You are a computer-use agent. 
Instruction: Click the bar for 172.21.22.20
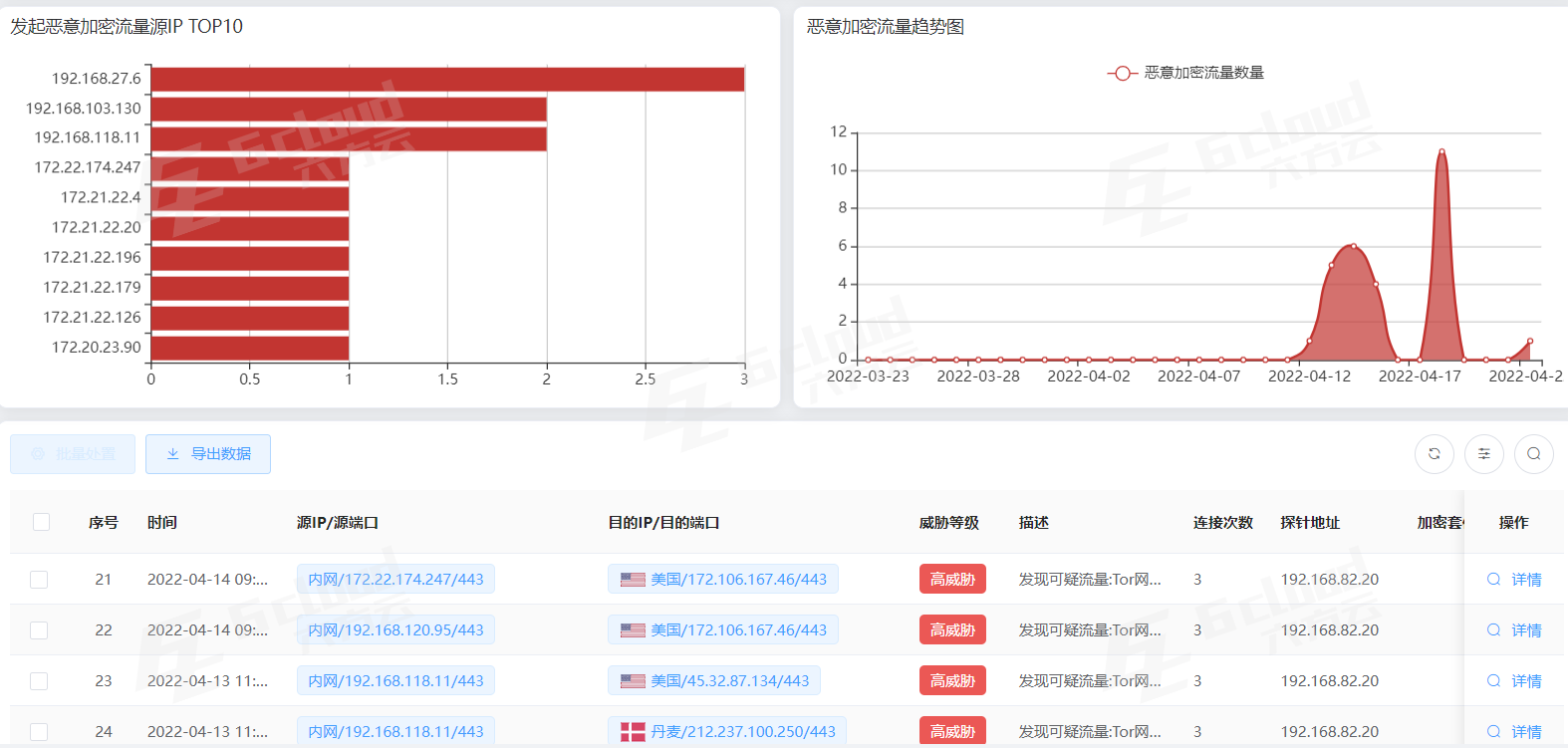250,228
